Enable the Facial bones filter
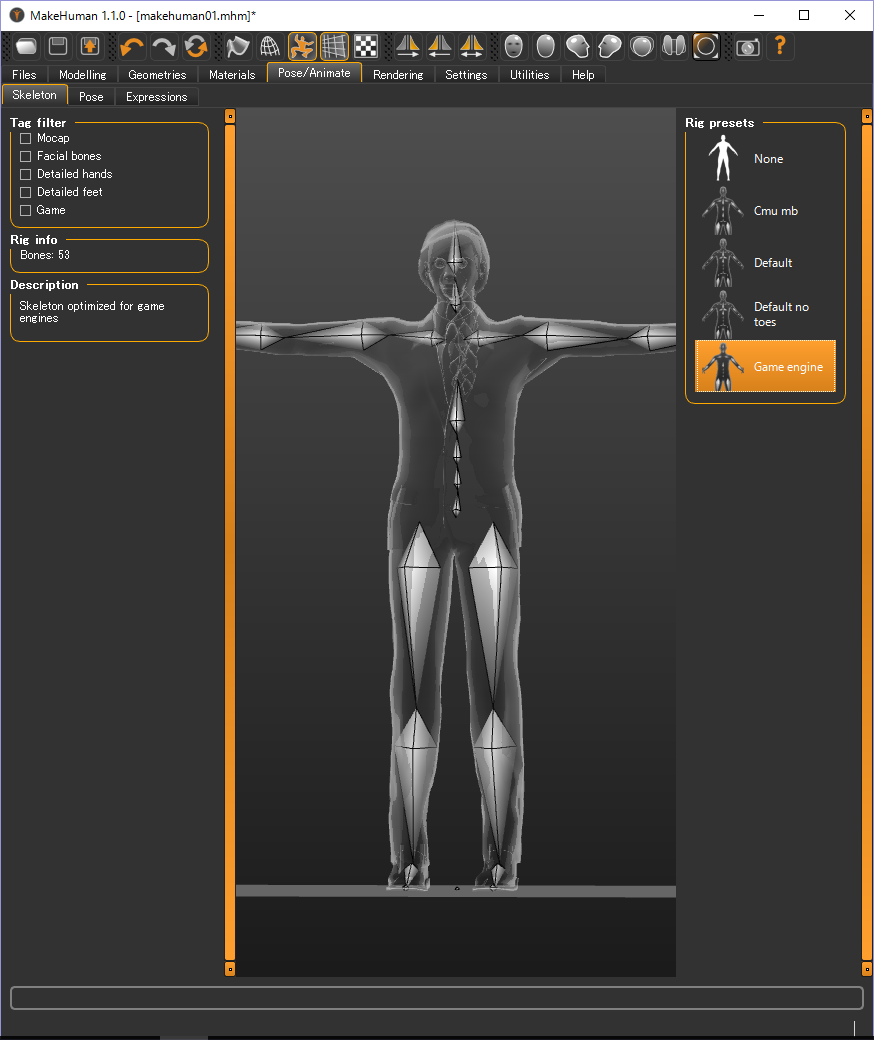Screen dimensions: 874x1040 (24, 156)
